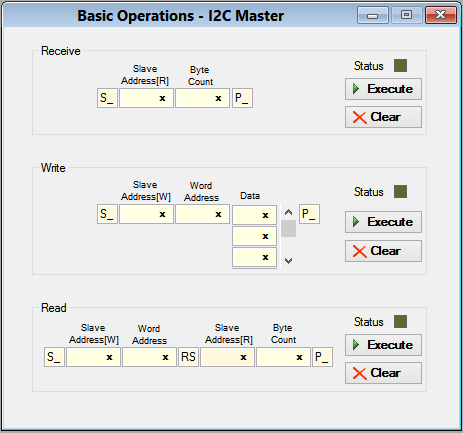Focus the third Write Data field
The width and height of the screenshot is (463, 433).
coord(254,257)
